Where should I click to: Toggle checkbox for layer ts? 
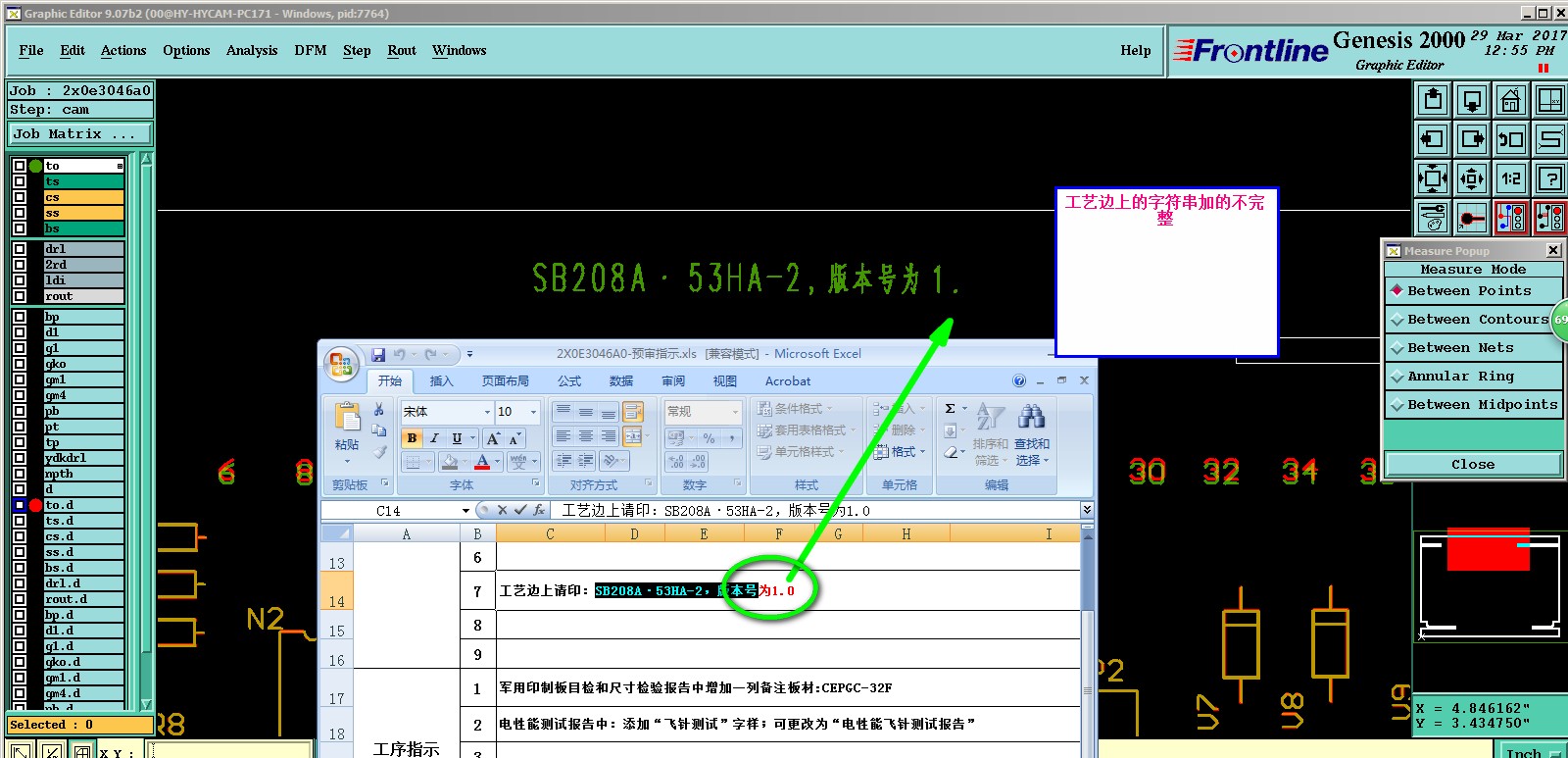point(20,181)
